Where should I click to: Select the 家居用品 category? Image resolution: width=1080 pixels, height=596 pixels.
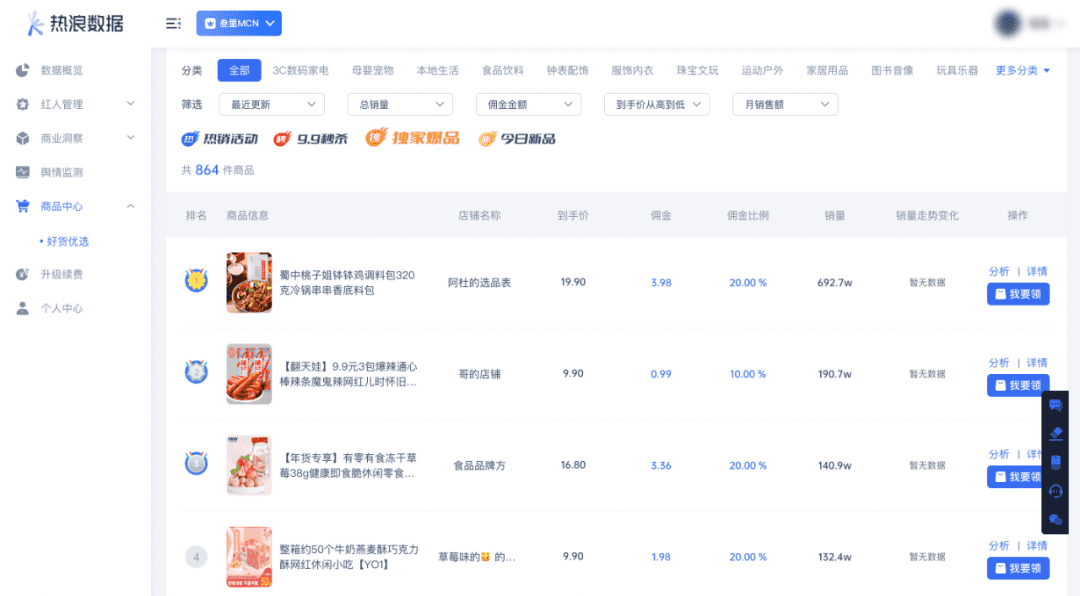827,70
